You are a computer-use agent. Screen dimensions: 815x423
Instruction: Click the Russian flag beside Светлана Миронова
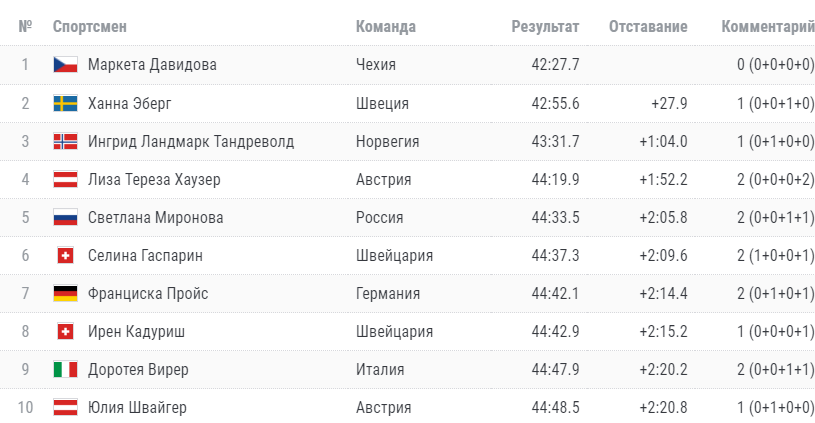[65, 218]
